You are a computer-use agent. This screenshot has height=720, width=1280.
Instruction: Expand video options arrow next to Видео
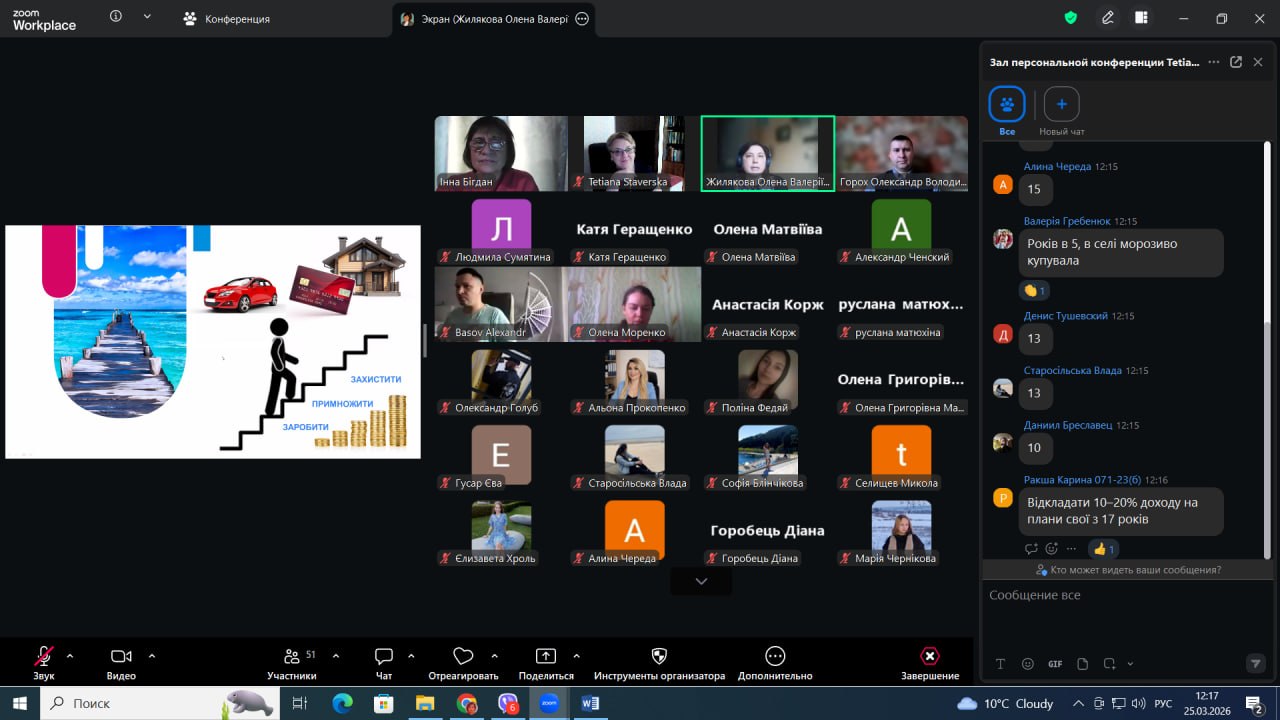coord(152,656)
